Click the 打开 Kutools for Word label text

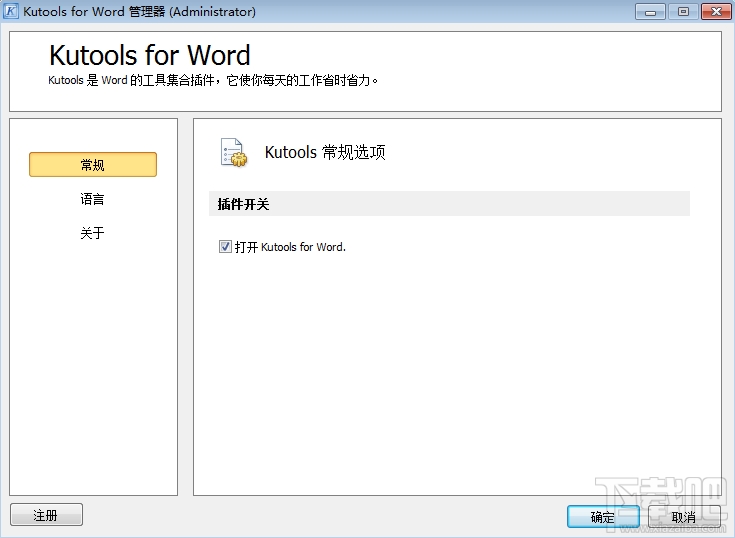tap(290, 247)
